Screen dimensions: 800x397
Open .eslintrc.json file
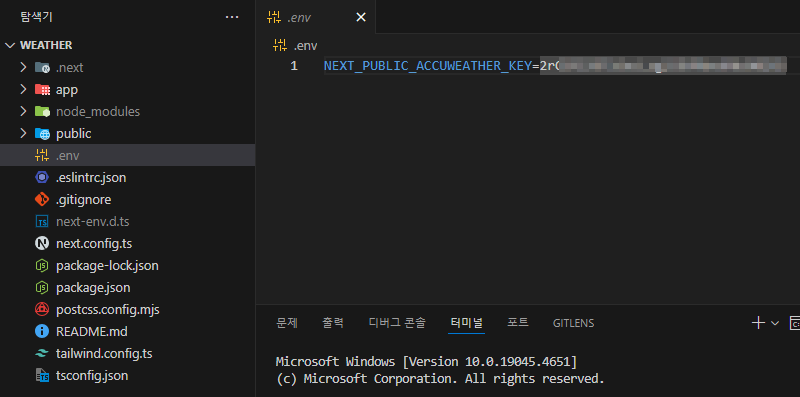(x=91, y=178)
